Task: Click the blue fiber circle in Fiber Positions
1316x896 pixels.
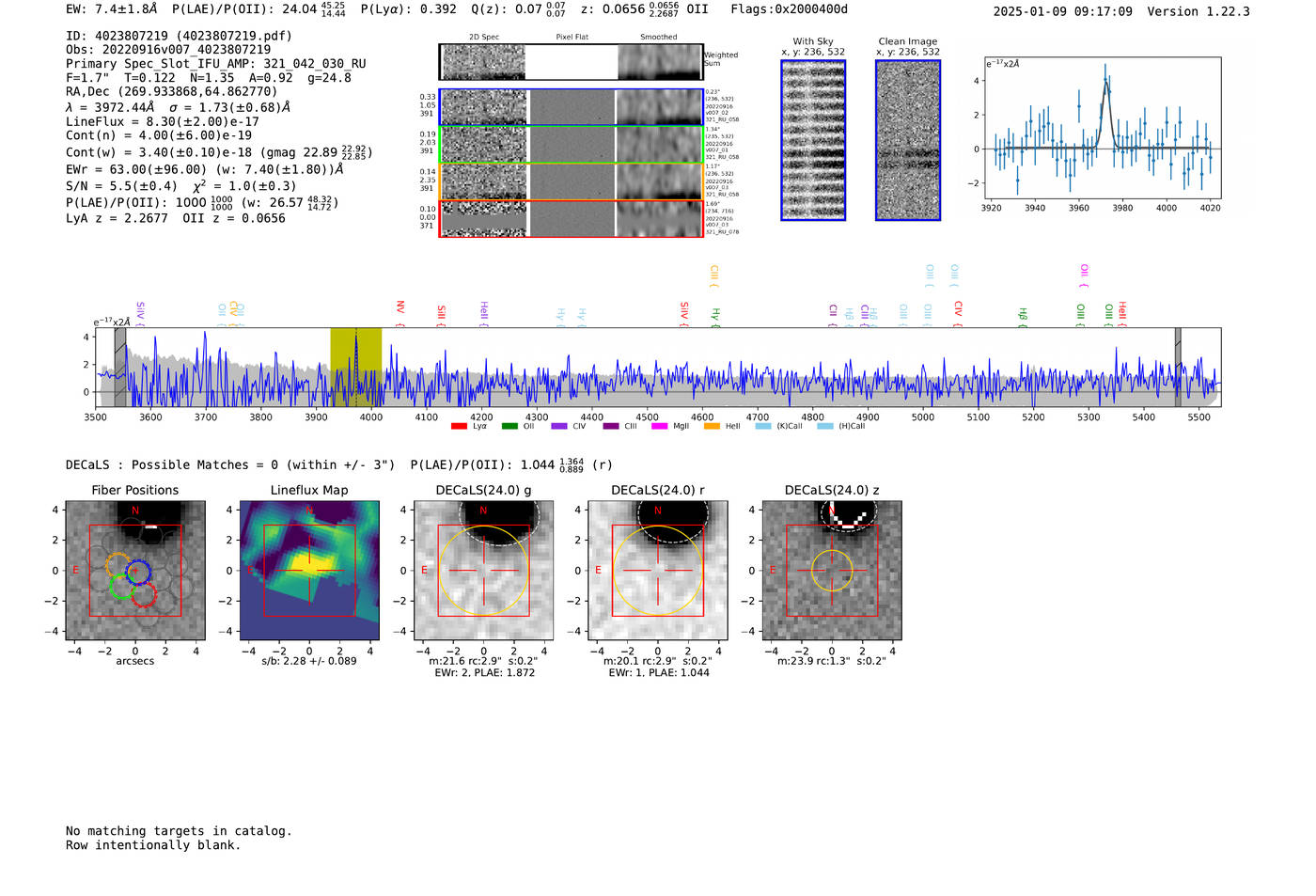Action: [x=139, y=572]
